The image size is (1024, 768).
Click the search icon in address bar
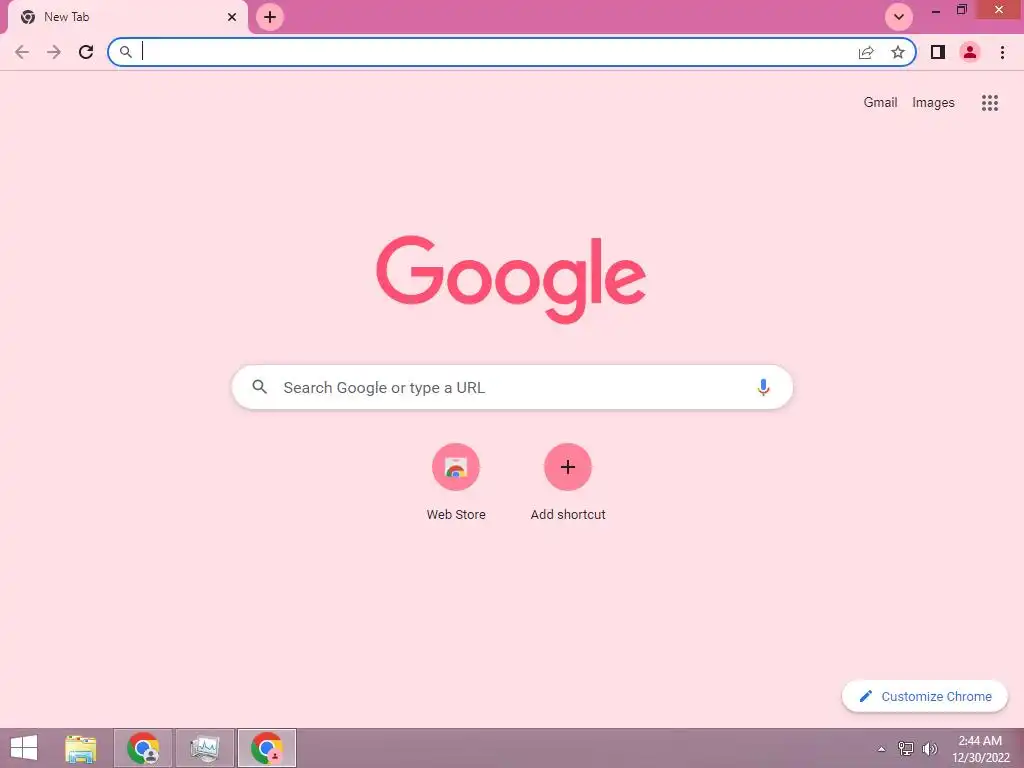tap(125, 52)
